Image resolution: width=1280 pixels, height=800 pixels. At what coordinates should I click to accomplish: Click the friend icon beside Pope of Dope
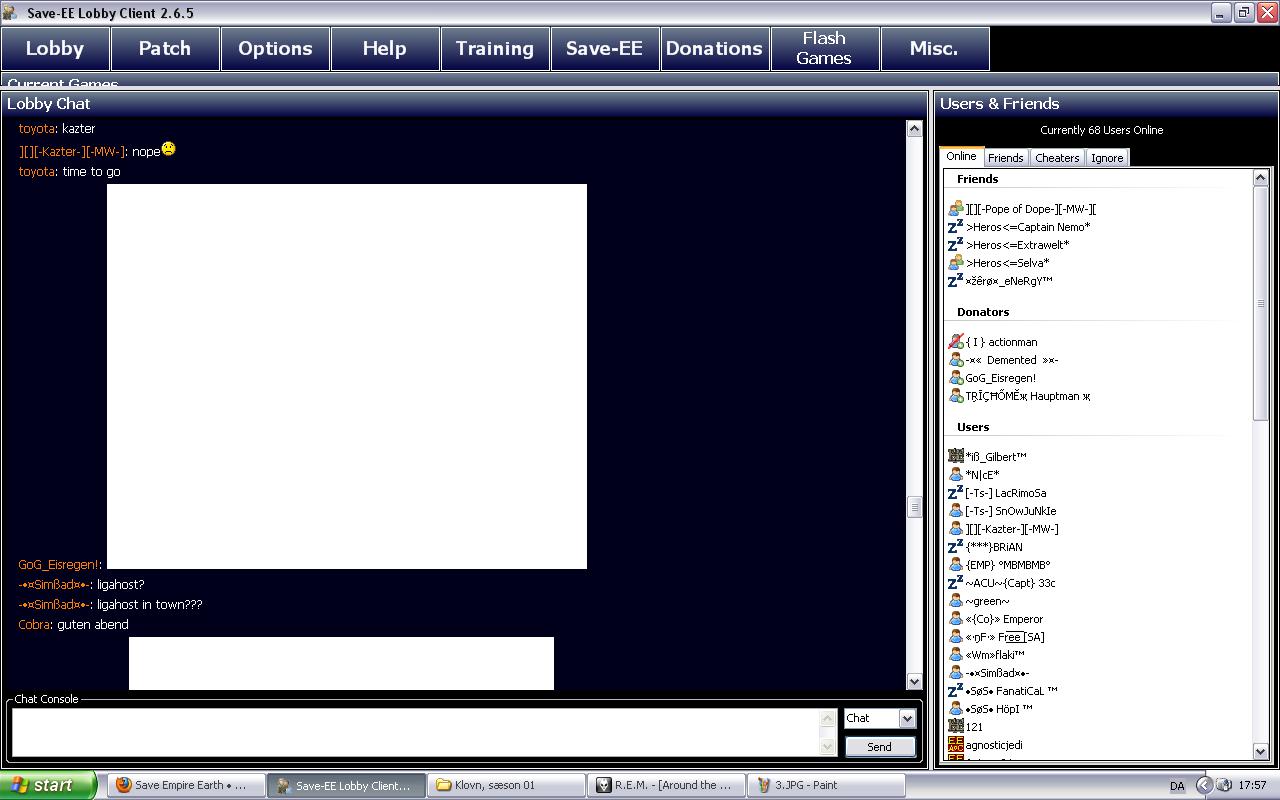[x=955, y=209]
